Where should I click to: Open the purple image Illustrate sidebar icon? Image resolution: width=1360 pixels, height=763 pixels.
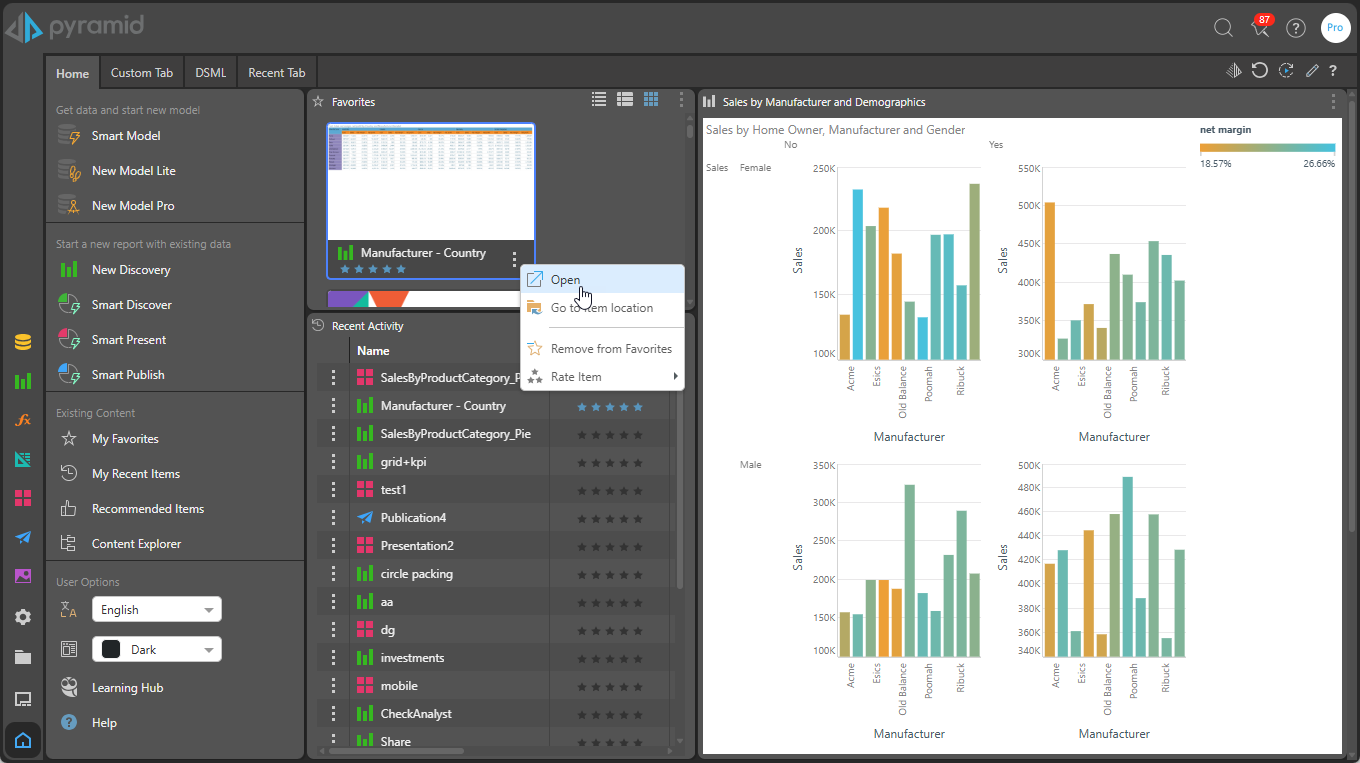coord(23,576)
